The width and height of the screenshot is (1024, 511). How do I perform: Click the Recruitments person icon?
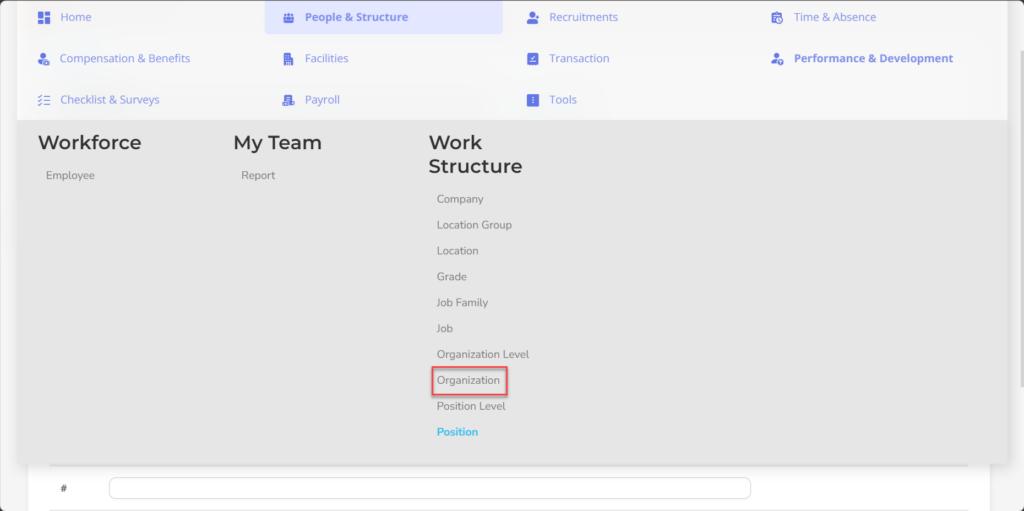(533, 18)
